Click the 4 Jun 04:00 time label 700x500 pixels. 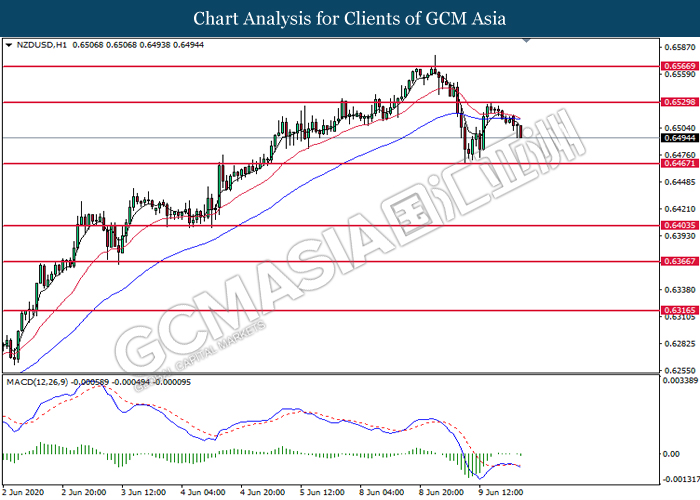tap(203, 492)
